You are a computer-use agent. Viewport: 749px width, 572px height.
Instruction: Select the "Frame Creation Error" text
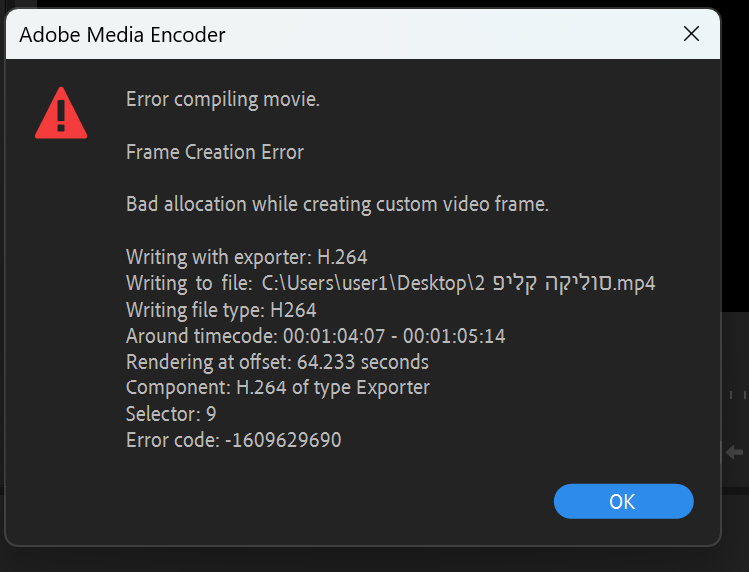tap(214, 152)
